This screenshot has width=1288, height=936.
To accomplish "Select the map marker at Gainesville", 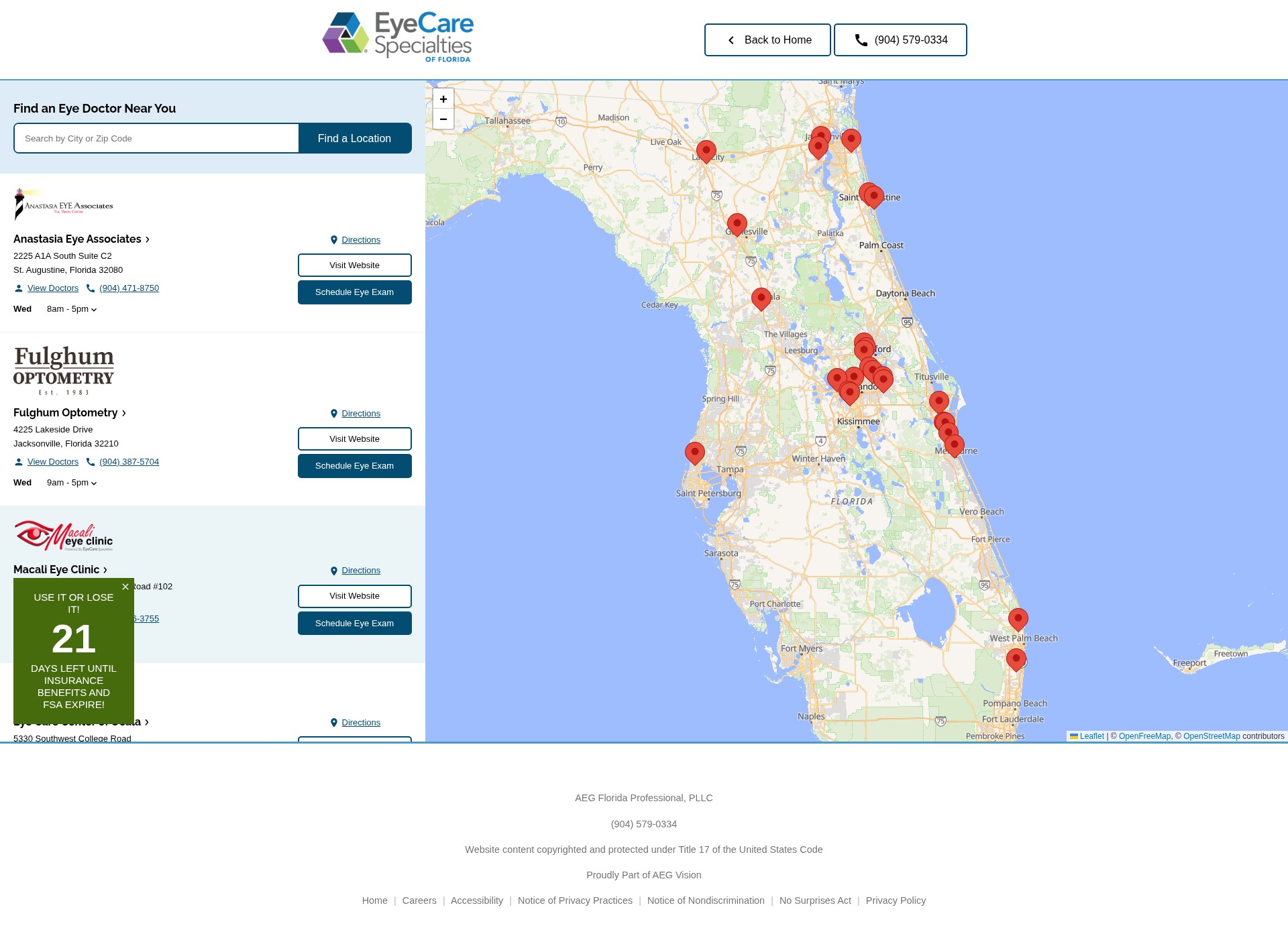I will pyautogui.click(x=737, y=225).
